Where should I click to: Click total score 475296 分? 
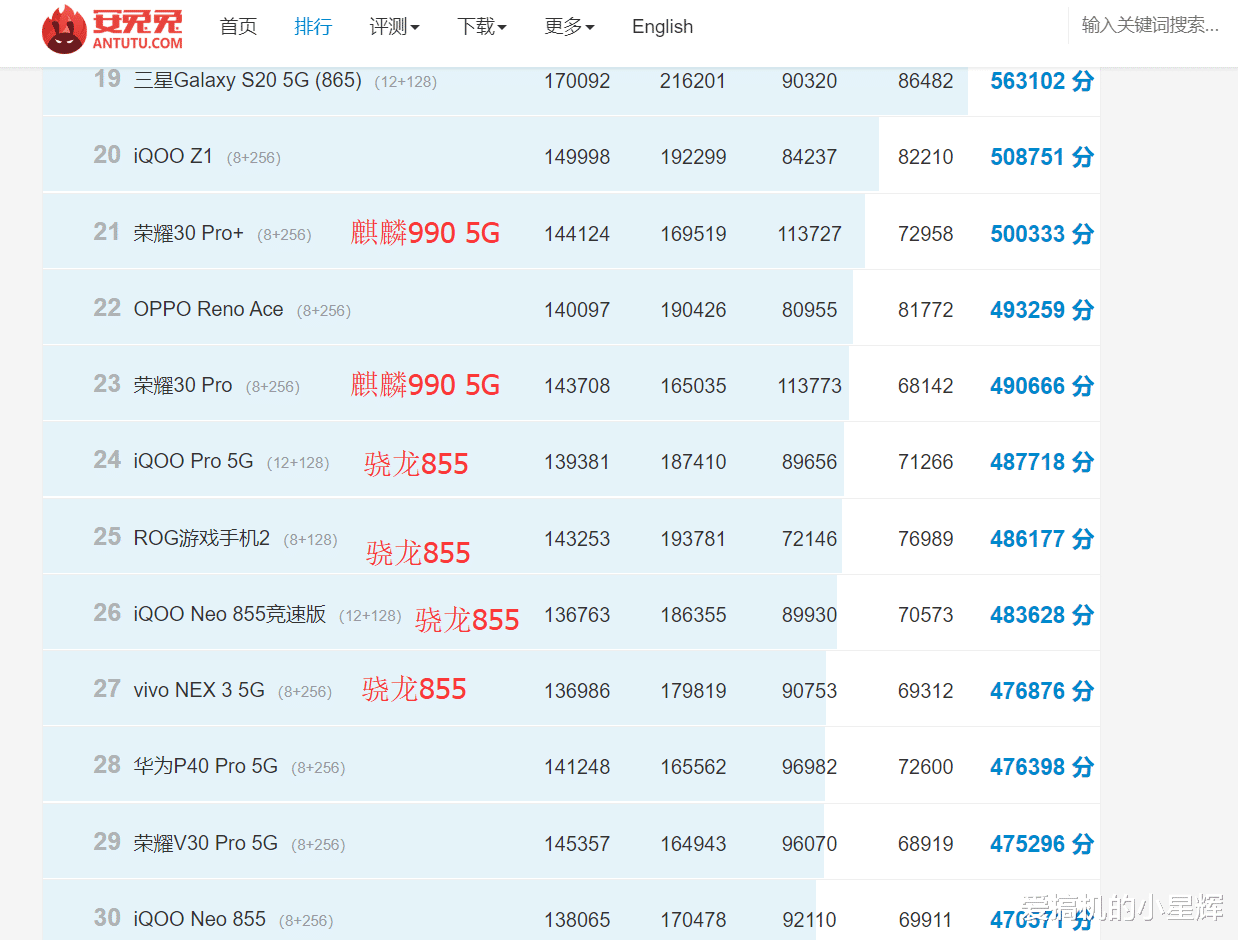pos(1042,844)
